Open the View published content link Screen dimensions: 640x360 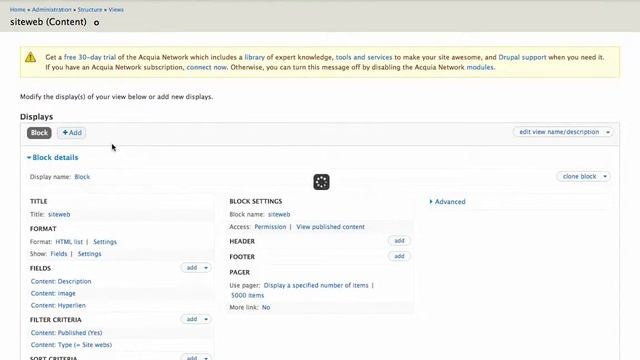(x=330, y=227)
